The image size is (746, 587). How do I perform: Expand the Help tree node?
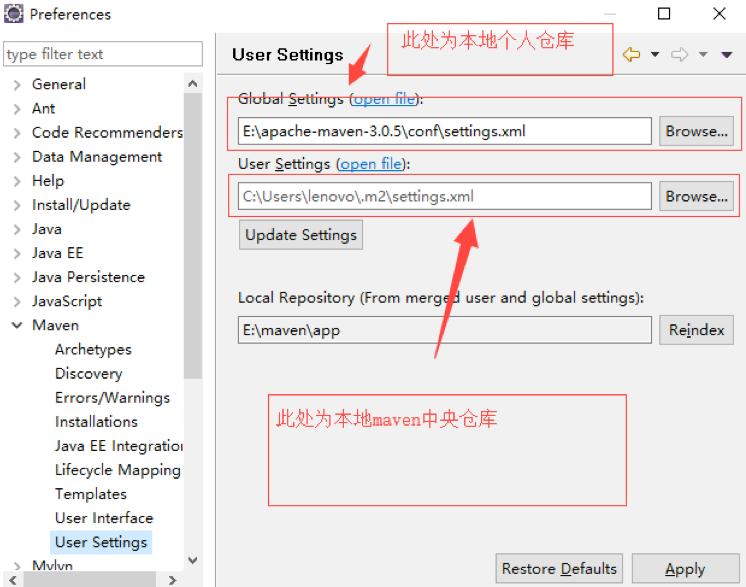click(x=17, y=181)
